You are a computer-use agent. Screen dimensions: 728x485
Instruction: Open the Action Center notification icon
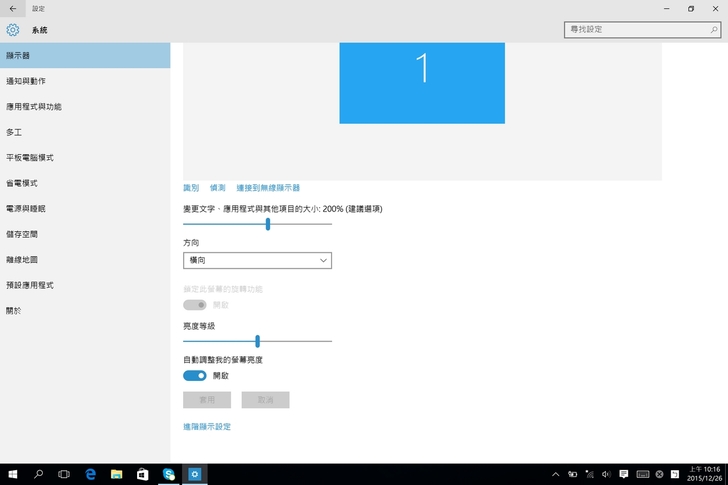click(622, 474)
